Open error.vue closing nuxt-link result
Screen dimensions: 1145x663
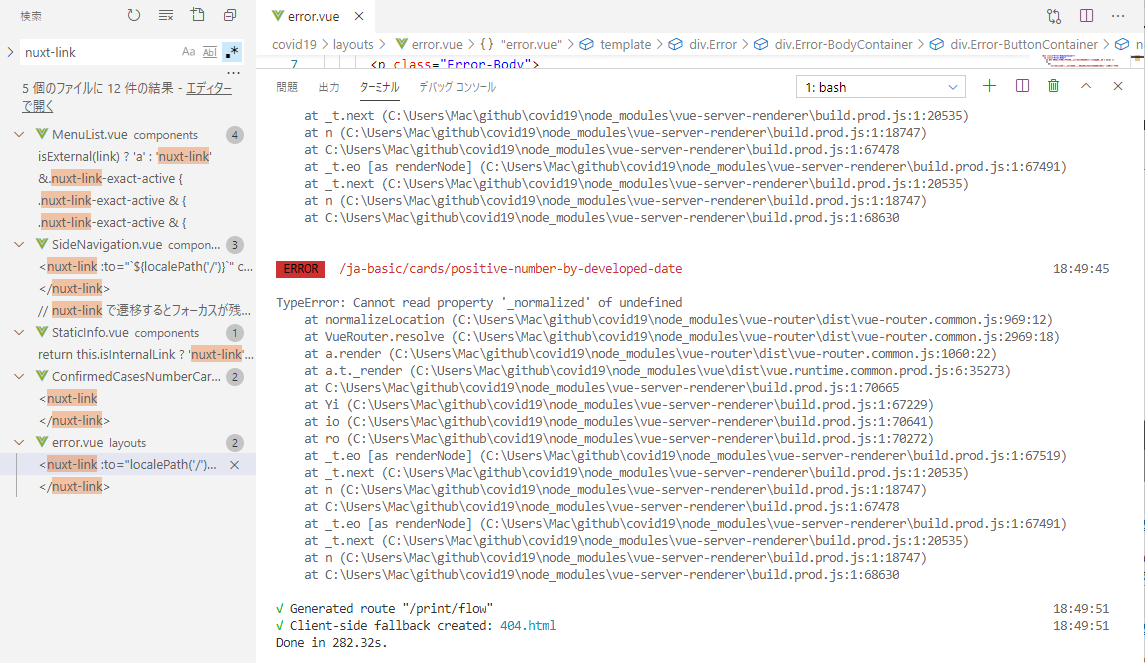tap(74, 486)
